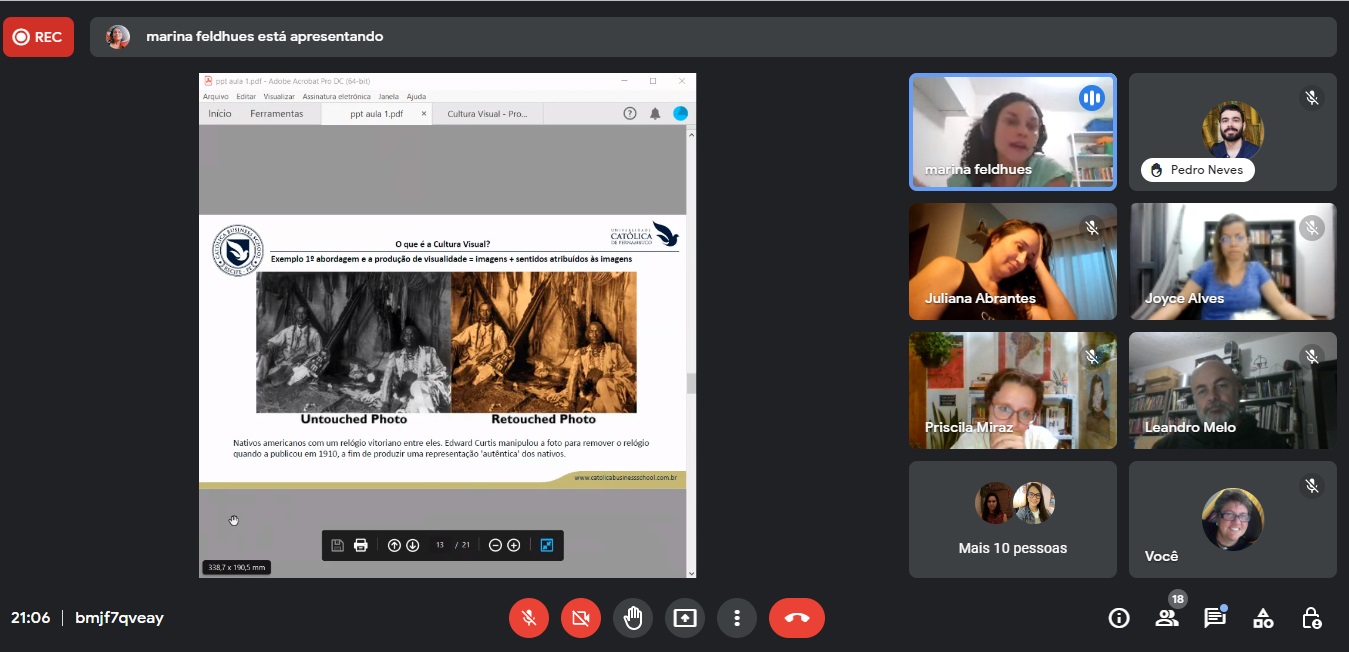Click the presenter avatar in the top banner
Image resolution: width=1349 pixels, height=652 pixels.
118,37
